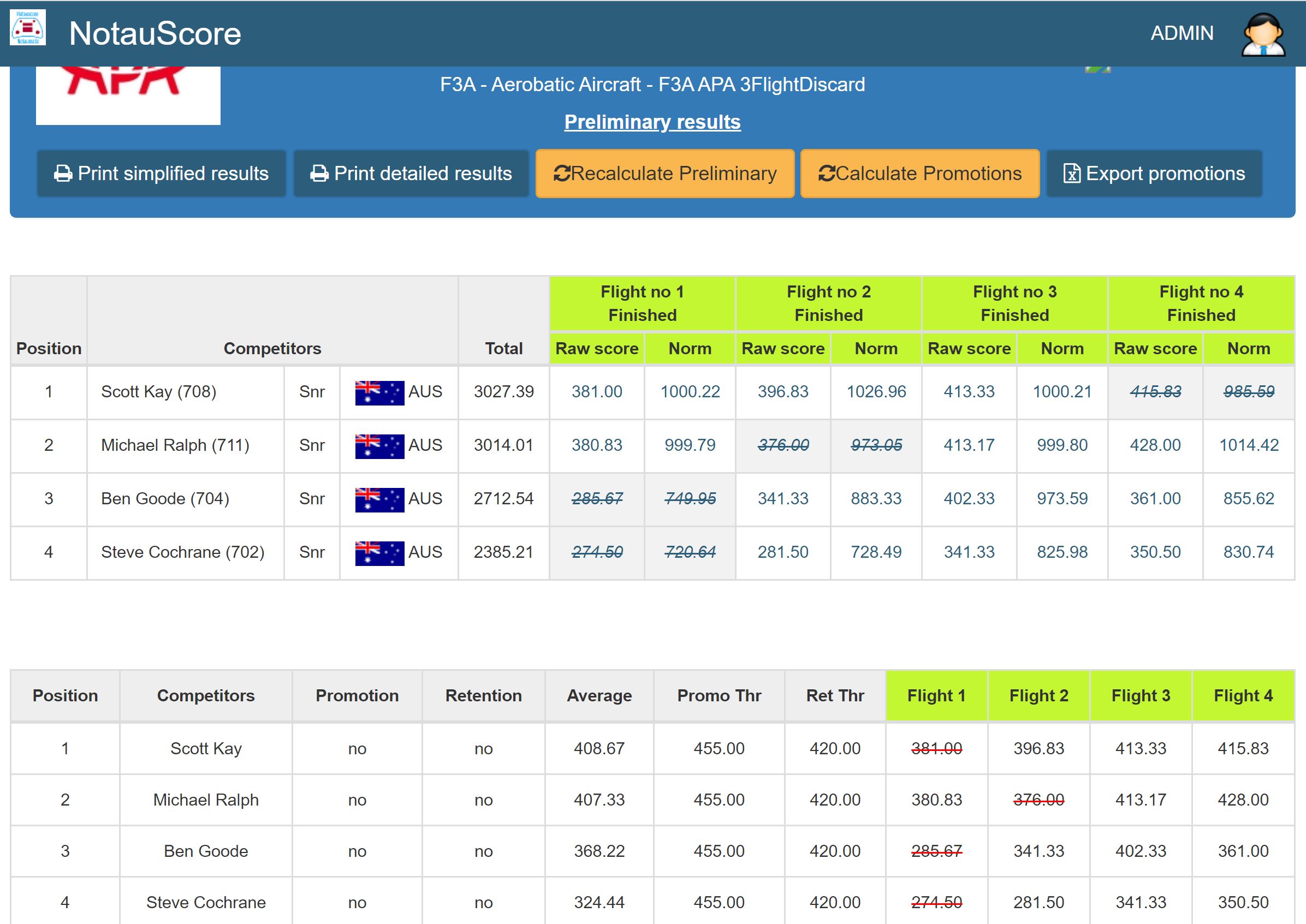Click Calculate Promotions button

919,174
